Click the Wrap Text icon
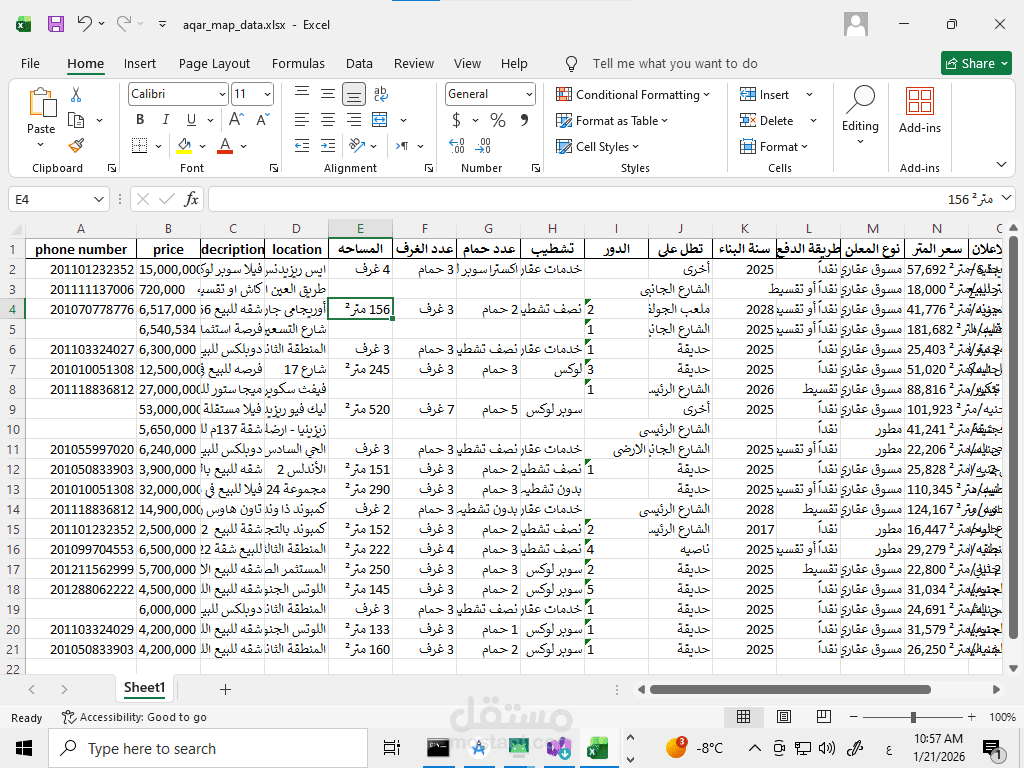This screenshot has width=1024, height=768. pos(381,94)
